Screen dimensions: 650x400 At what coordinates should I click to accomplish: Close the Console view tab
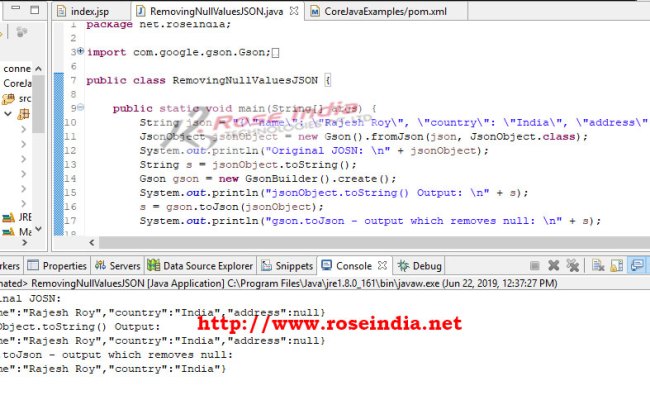click(x=383, y=265)
